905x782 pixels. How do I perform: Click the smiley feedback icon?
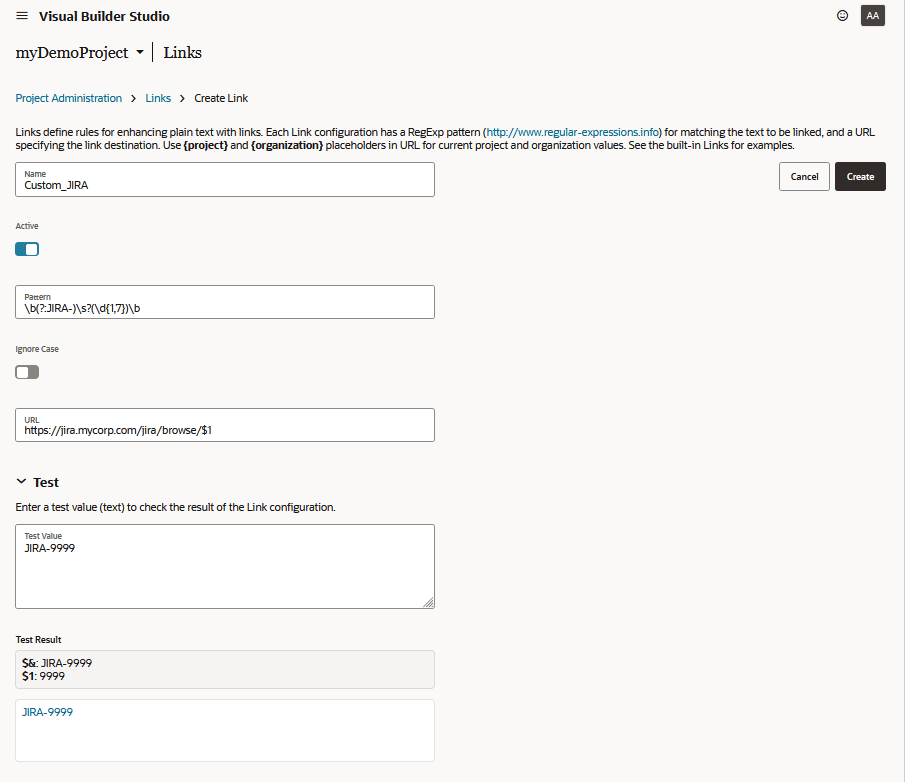tap(842, 16)
